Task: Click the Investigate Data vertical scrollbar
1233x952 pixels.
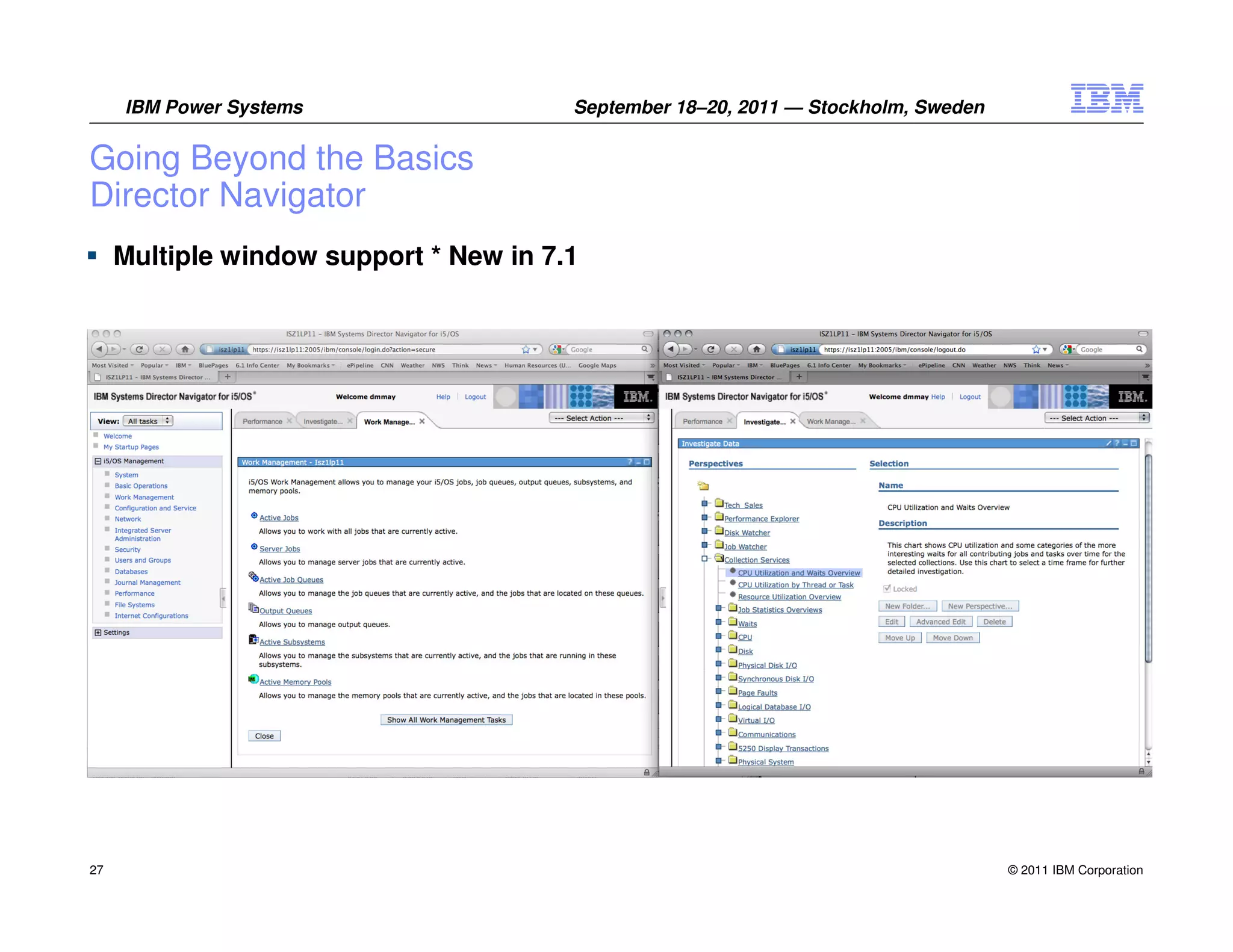Action: point(1148,558)
